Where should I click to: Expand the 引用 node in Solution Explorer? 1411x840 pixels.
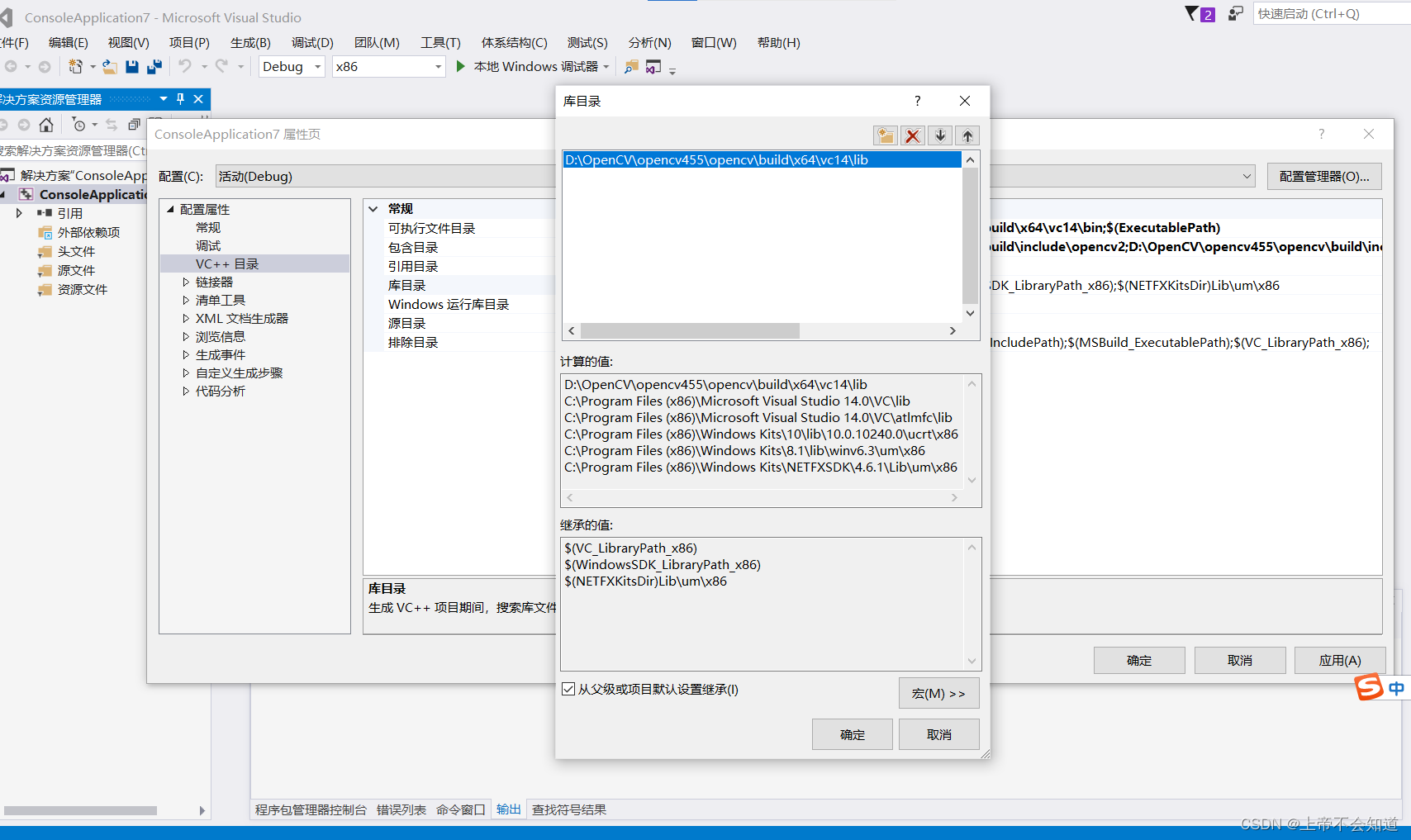19,213
